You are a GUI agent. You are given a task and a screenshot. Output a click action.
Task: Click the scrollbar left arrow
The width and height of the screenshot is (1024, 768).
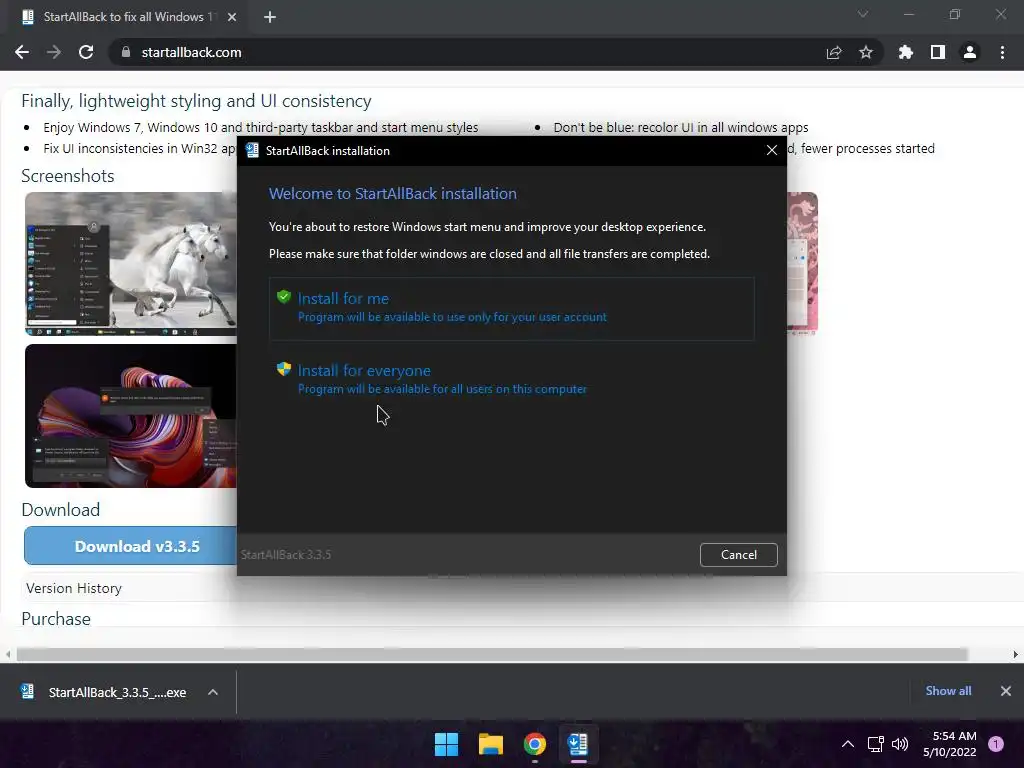click(8, 654)
